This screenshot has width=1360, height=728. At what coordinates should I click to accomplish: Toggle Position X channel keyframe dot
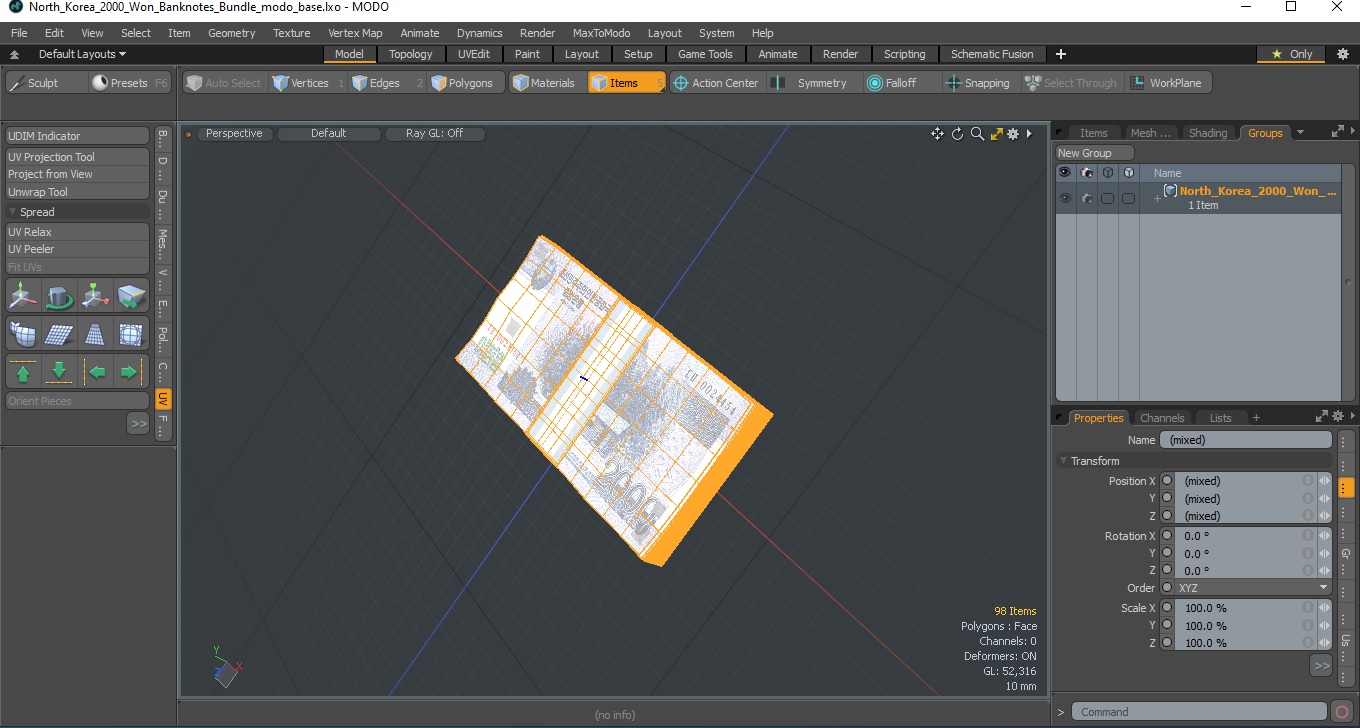pos(1167,481)
